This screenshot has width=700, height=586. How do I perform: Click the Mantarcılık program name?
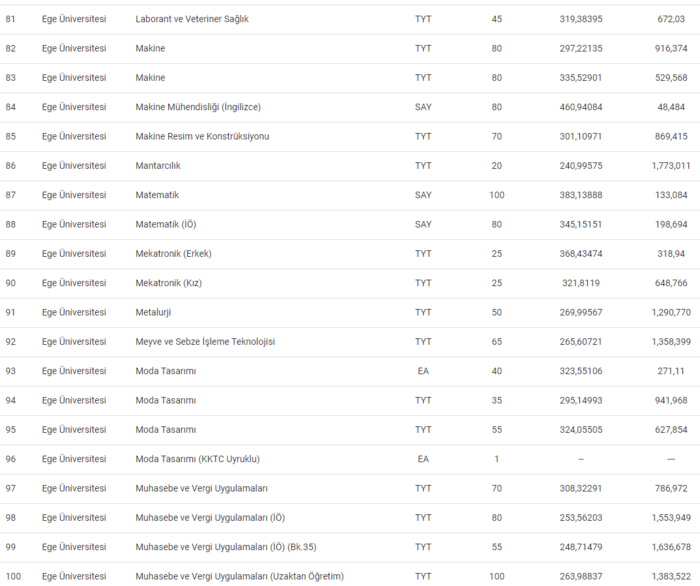158,166
